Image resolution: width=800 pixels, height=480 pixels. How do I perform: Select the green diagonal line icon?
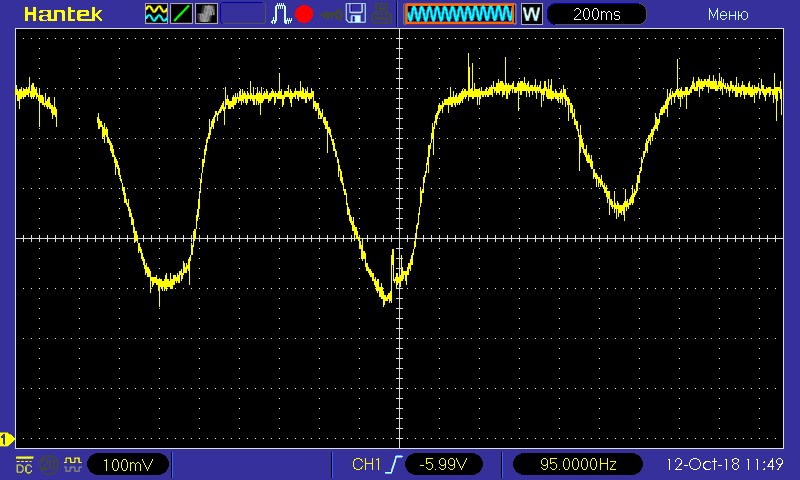click(x=182, y=14)
